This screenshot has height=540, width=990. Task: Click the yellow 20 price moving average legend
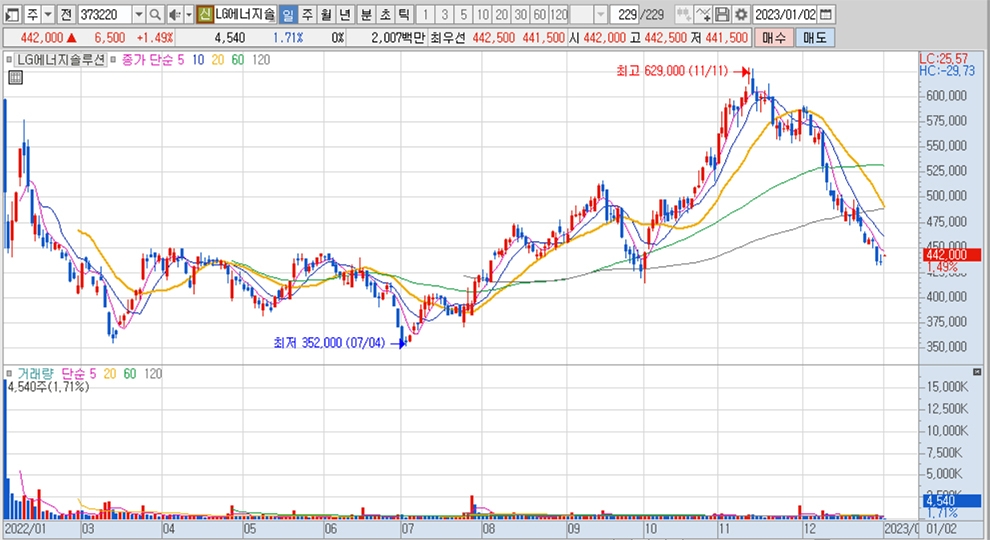click(218, 59)
